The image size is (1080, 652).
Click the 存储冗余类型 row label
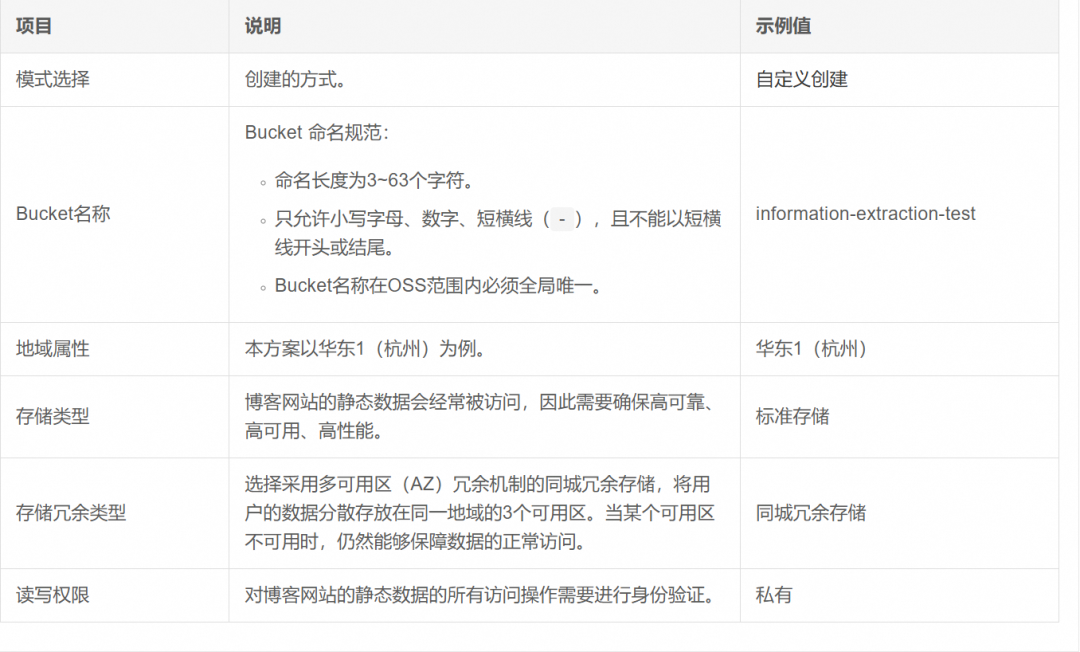[71, 513]
